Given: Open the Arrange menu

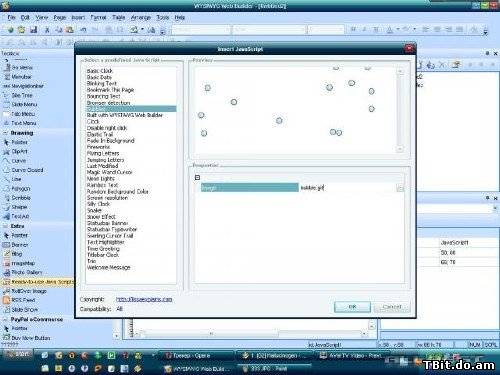Looking at the screenshot, I should [x=141, y=17].
